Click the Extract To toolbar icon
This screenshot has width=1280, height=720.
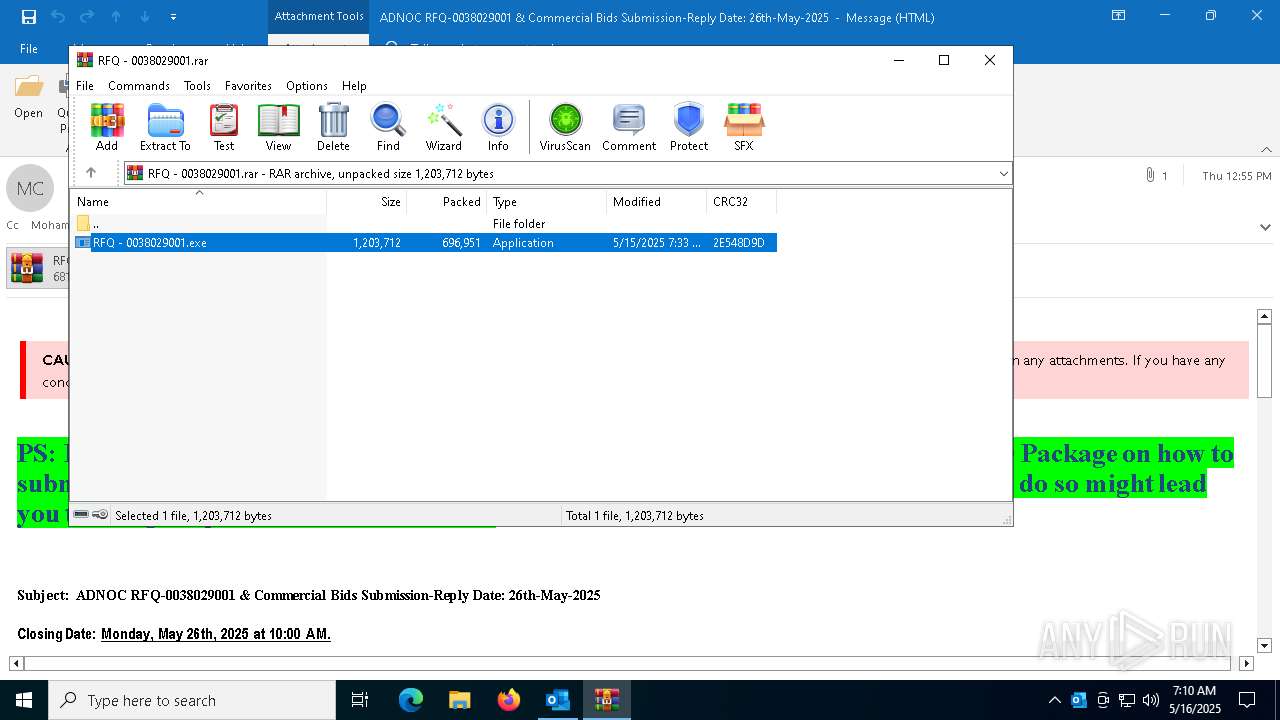[165, 127]
